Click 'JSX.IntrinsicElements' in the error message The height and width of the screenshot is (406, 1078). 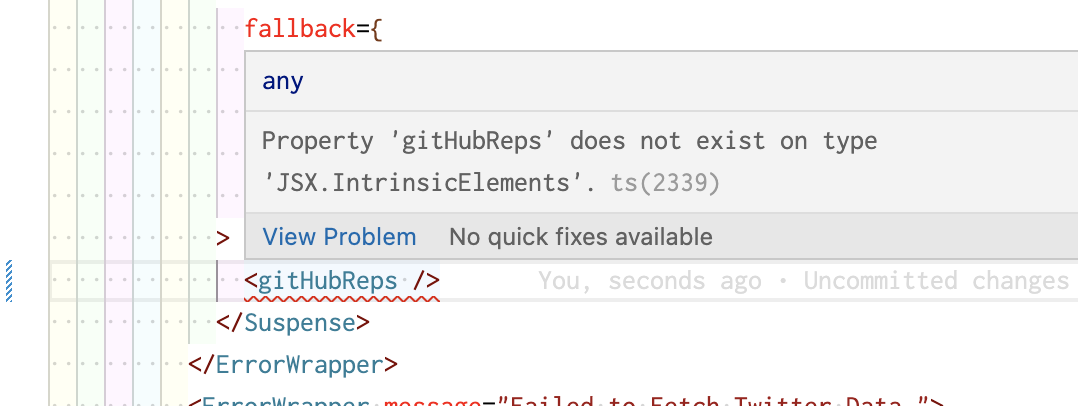pyautogui.click(x=428, y=183)
